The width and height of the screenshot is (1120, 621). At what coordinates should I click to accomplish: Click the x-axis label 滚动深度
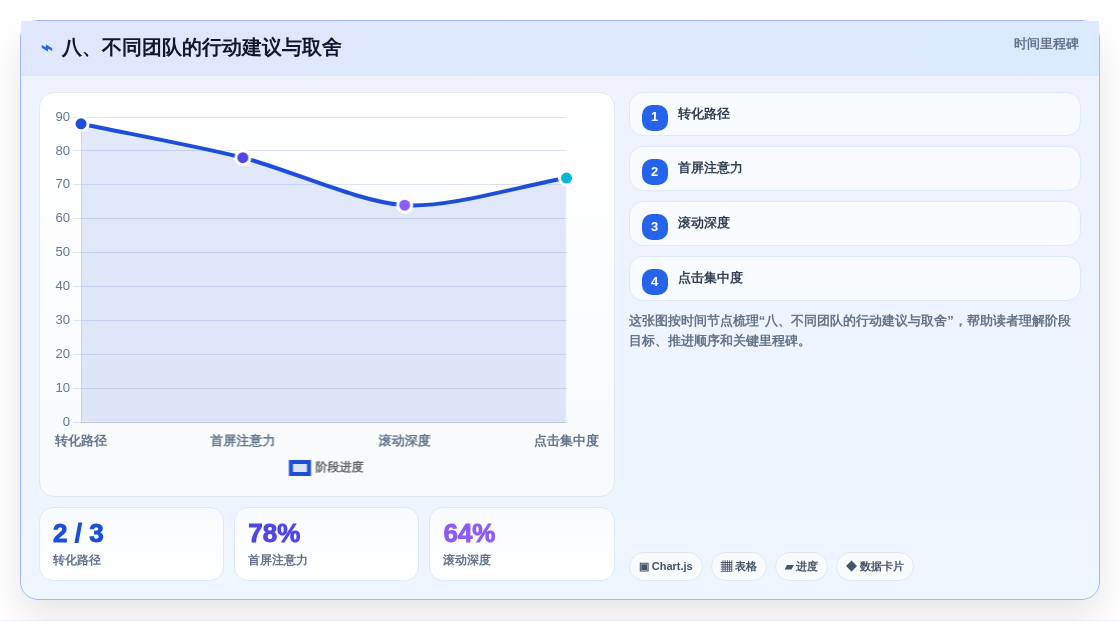404,441
